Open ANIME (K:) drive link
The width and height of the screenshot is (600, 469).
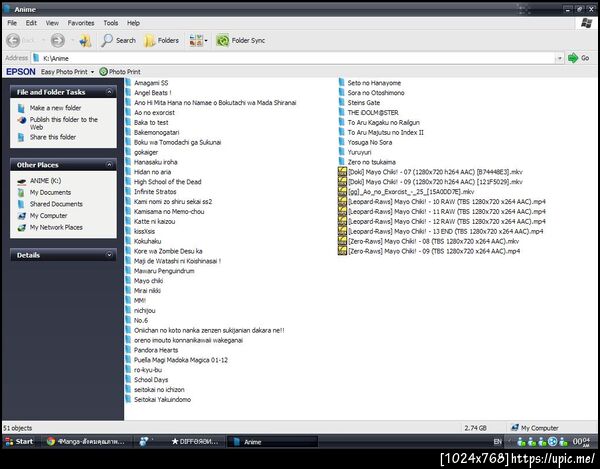45,181
